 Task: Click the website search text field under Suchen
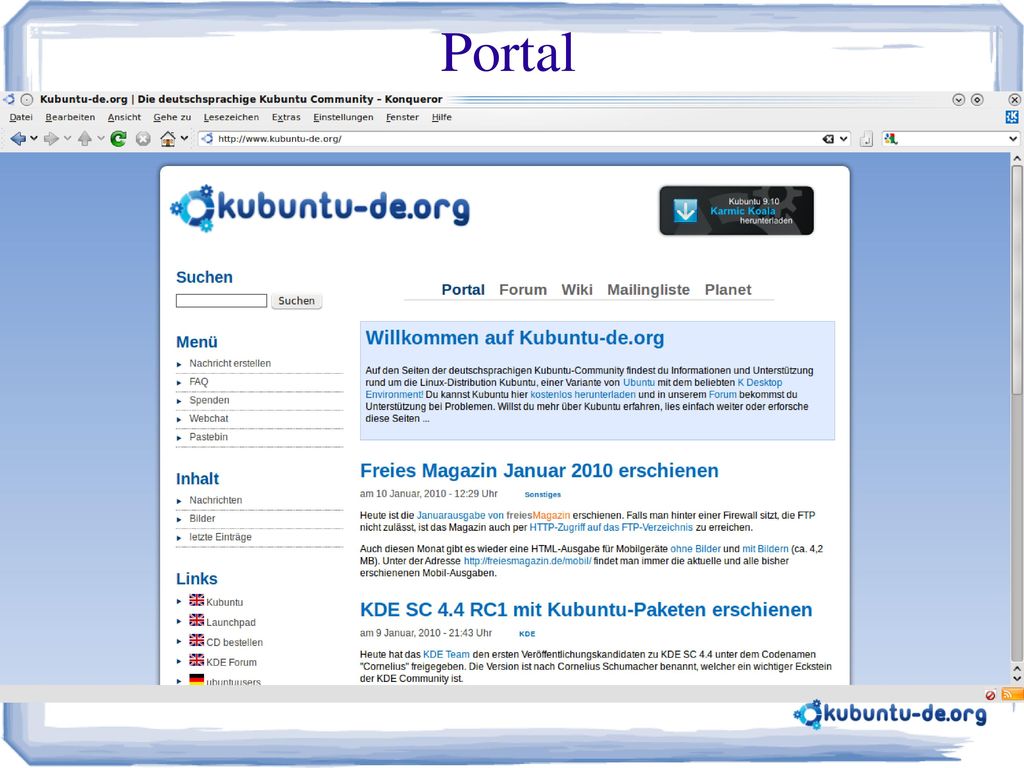click(221, 300)
